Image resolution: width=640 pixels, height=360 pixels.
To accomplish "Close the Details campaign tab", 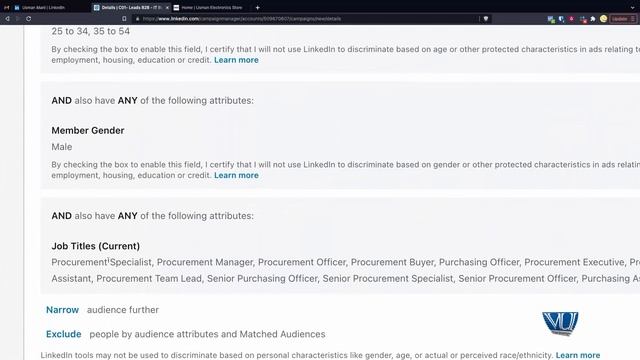I will (167, 8).
